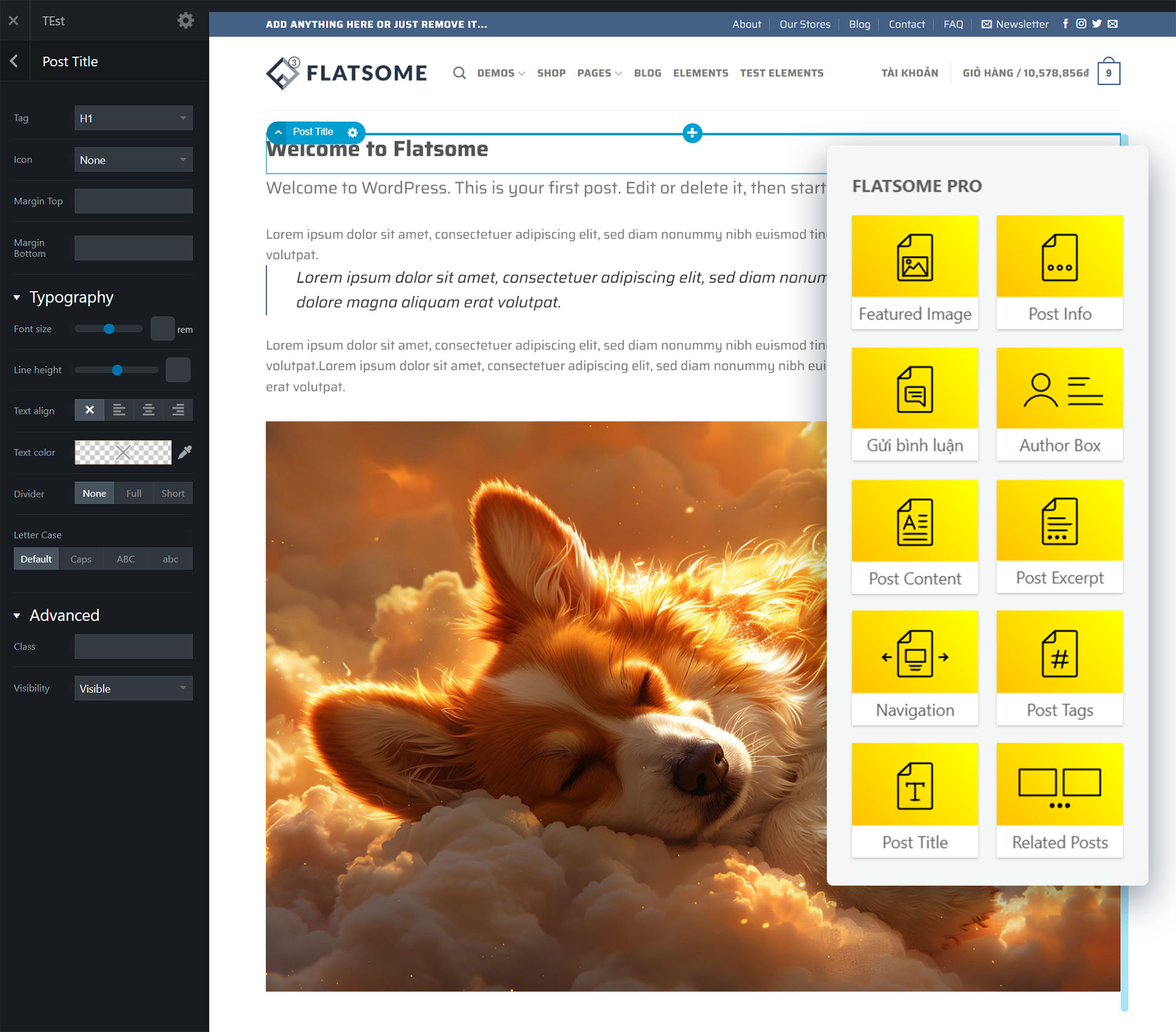
Task: Select Caps letter case option
Action: [81, 559]
